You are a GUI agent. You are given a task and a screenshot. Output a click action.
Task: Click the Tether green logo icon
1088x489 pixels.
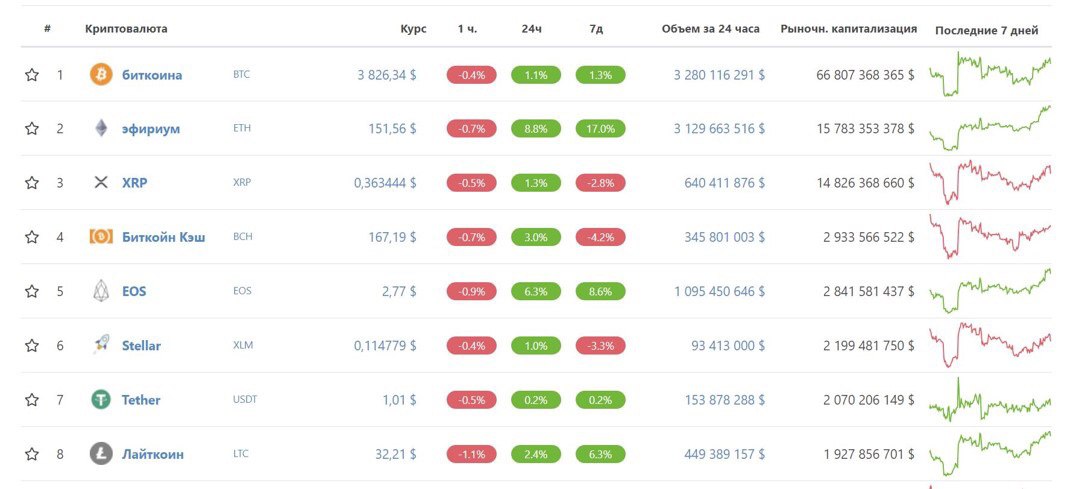[101, 400]
